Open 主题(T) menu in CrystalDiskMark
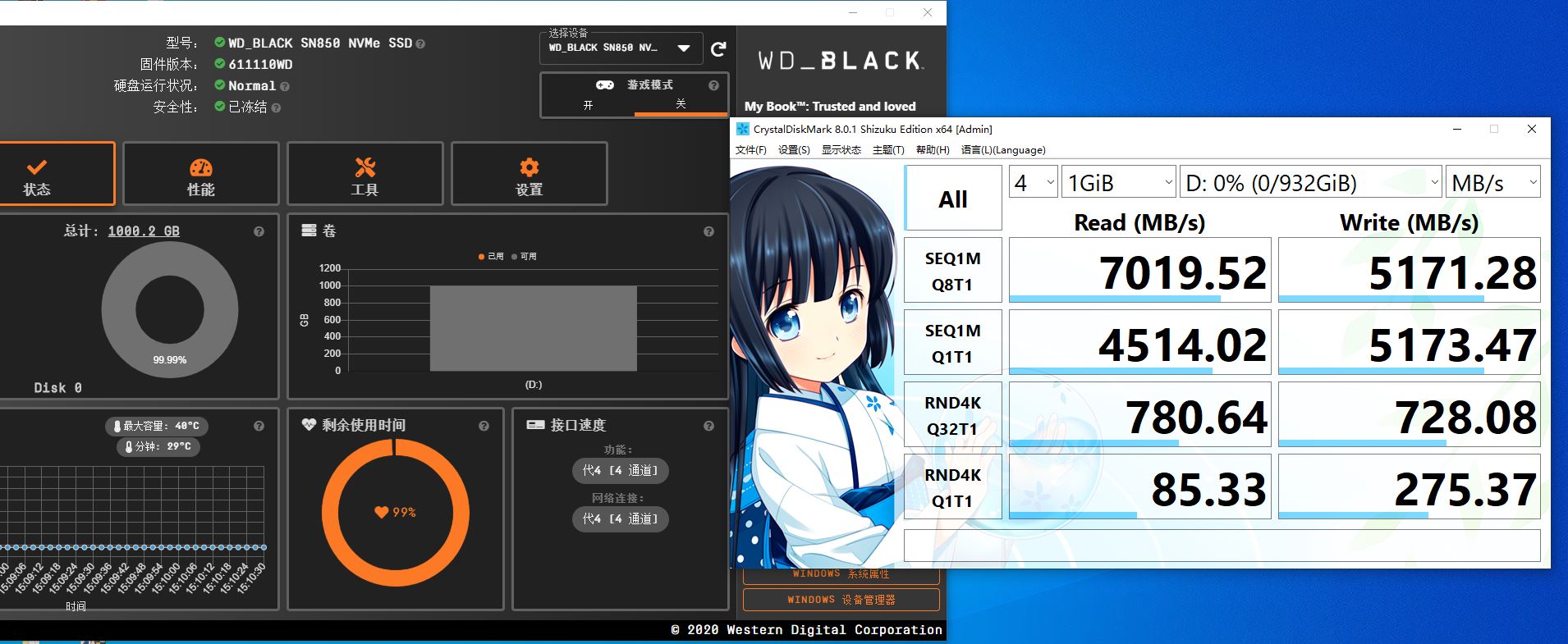The width and height of the screenshot is (1568, 644). 888,150
